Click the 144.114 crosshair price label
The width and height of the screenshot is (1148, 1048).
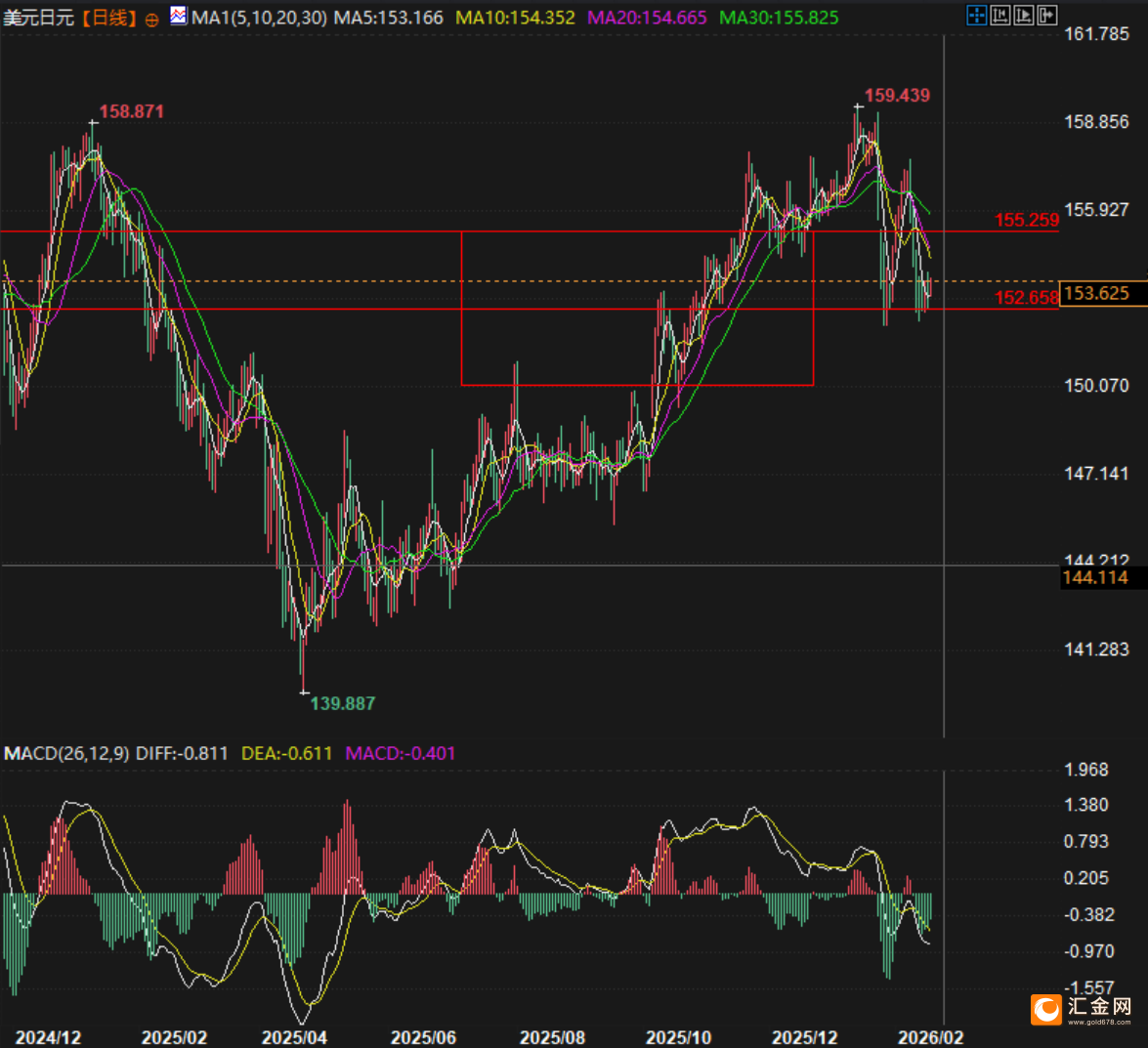[x=1095, y=578]
